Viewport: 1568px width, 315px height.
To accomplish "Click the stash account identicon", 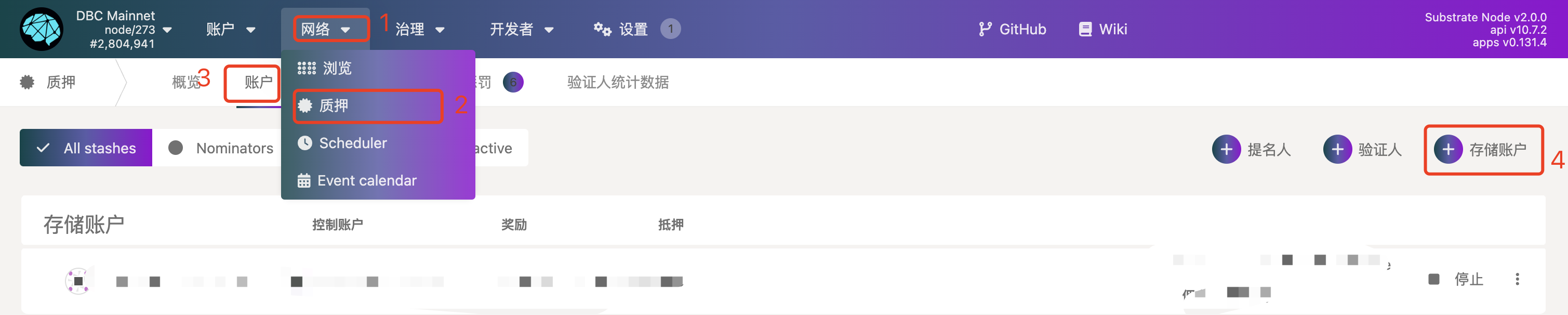I will 78,281.
